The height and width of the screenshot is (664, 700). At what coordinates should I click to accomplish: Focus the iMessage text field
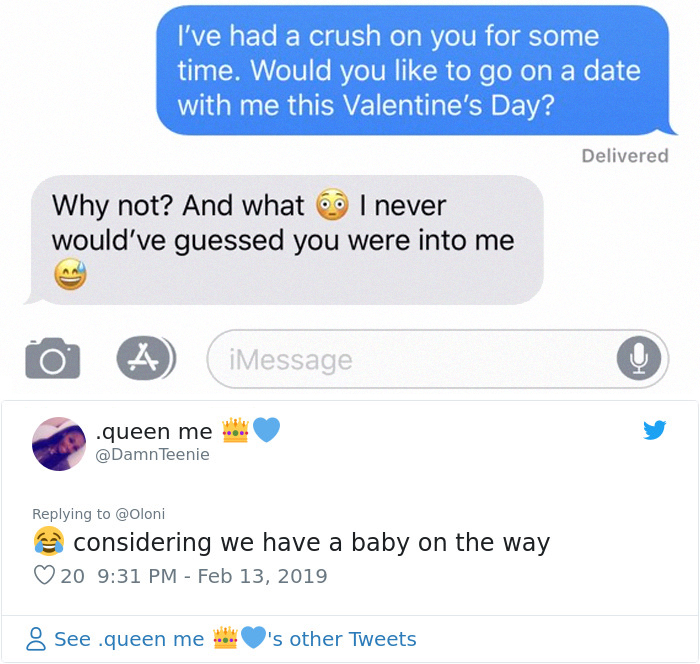420,359
